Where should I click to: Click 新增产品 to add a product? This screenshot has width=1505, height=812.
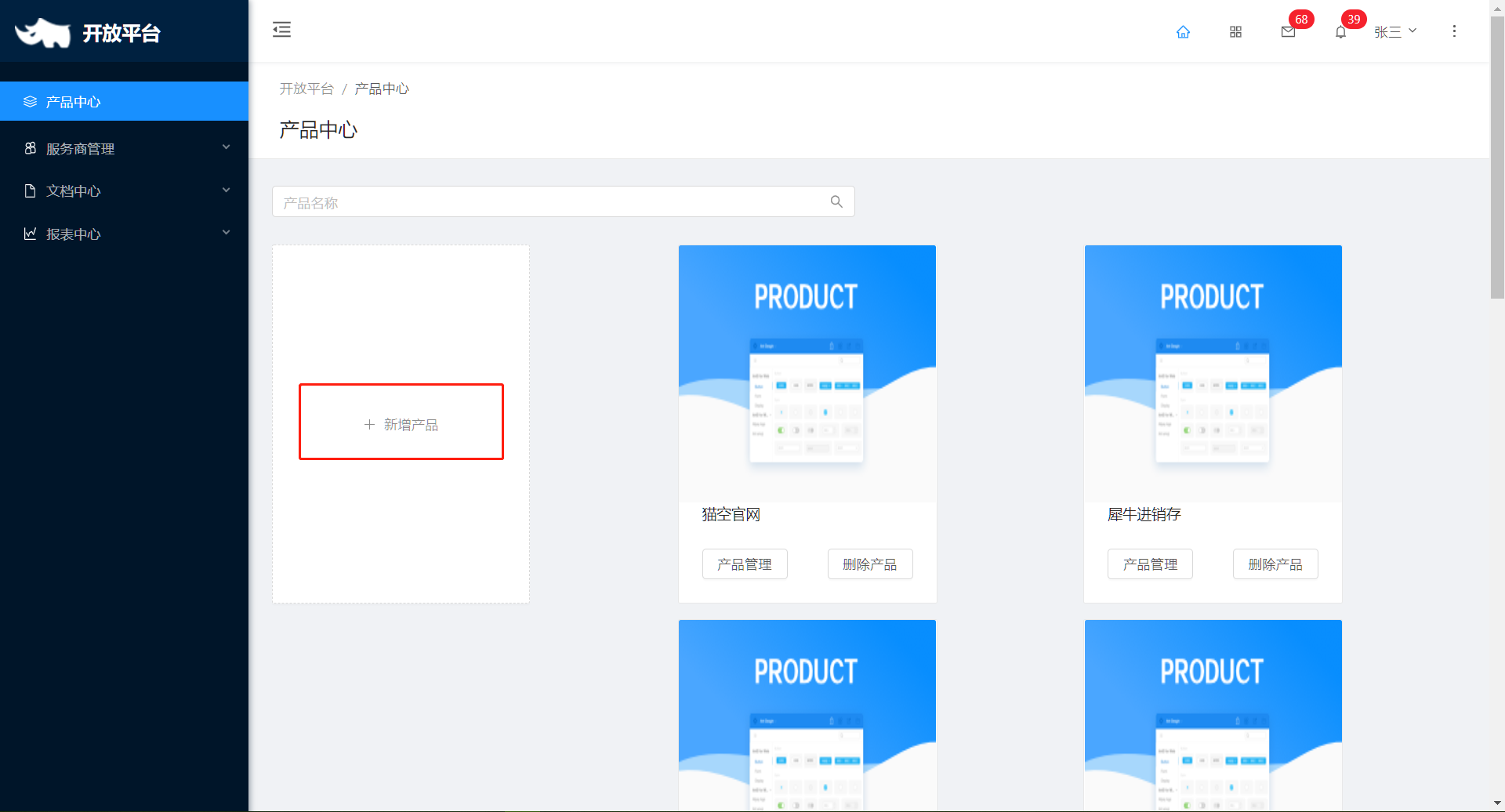click(401, 424)
